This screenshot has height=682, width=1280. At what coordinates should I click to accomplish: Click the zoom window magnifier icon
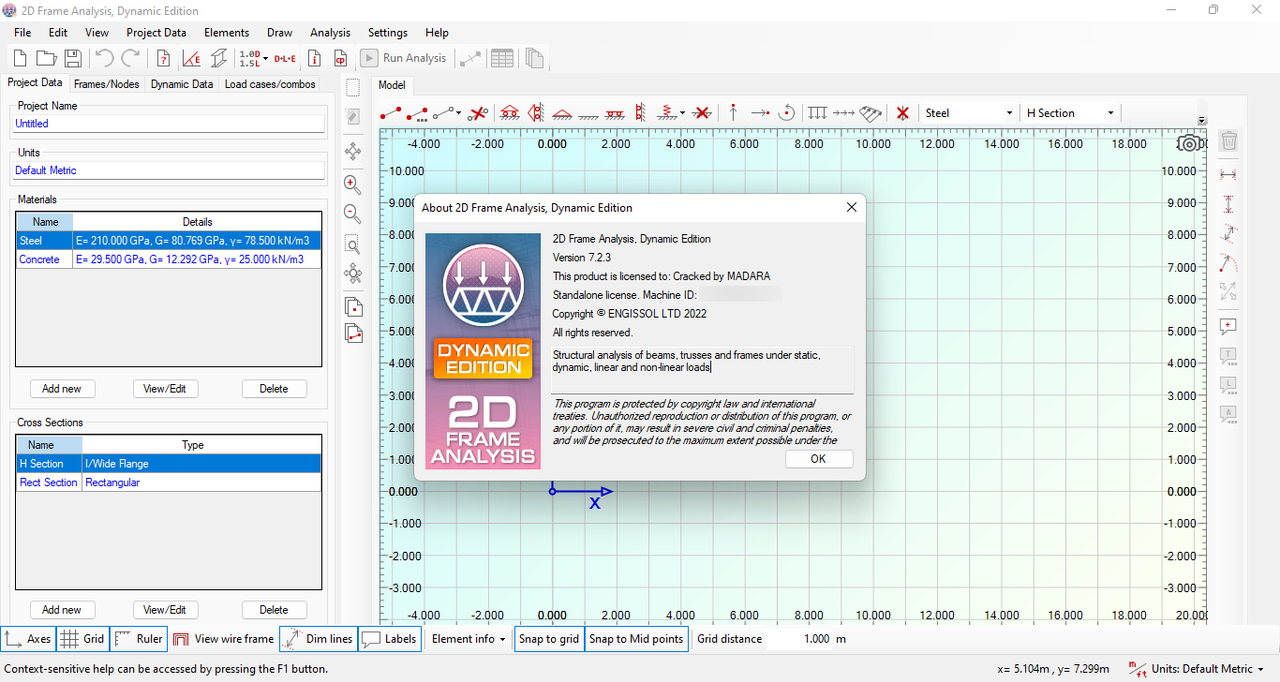click(x=352, y=245)
